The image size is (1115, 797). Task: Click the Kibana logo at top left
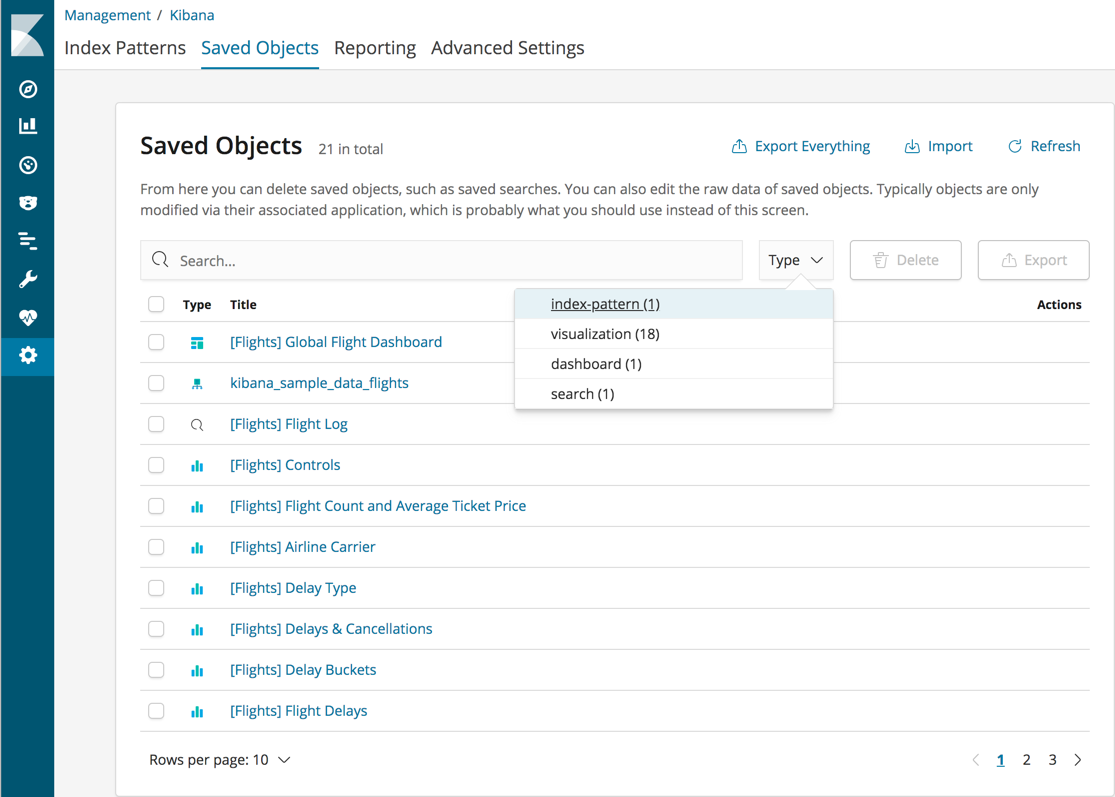[27, 35]
